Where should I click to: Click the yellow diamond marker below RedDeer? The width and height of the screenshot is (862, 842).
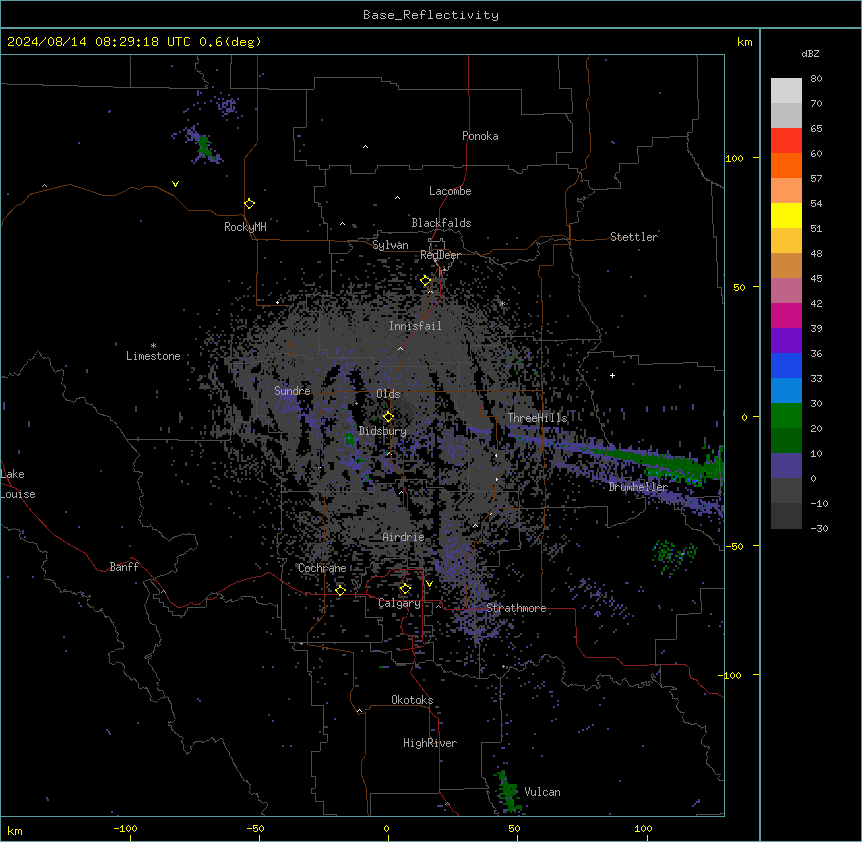coord(426,281)
